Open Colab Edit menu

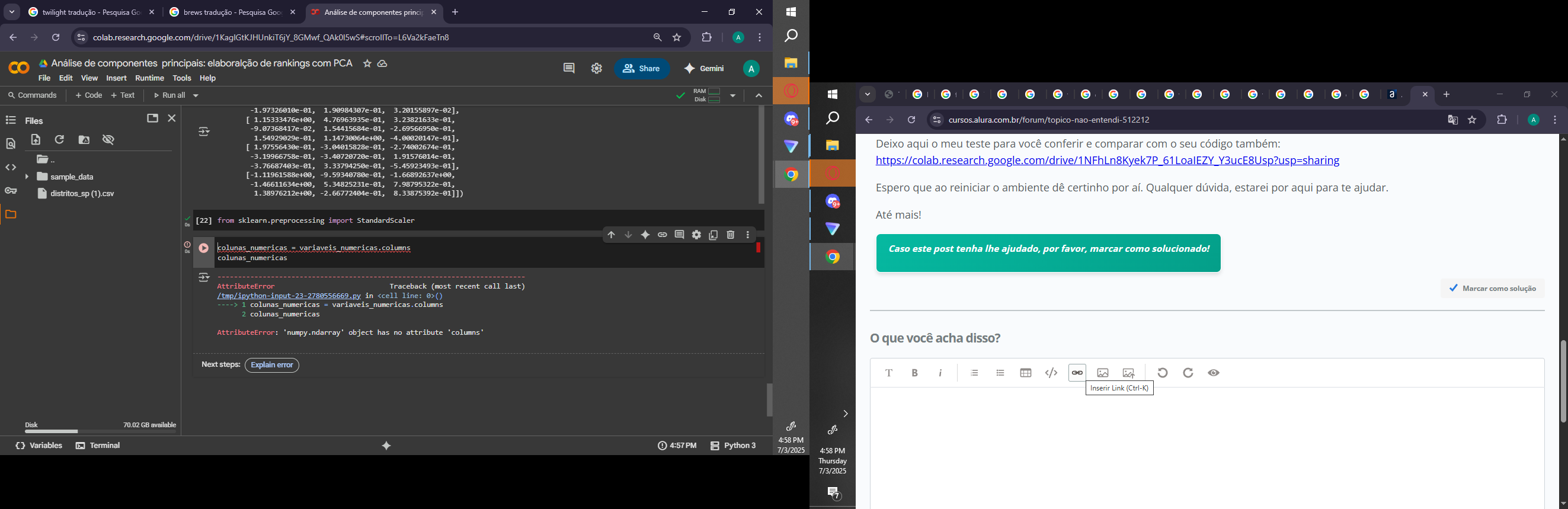point(66,79)
